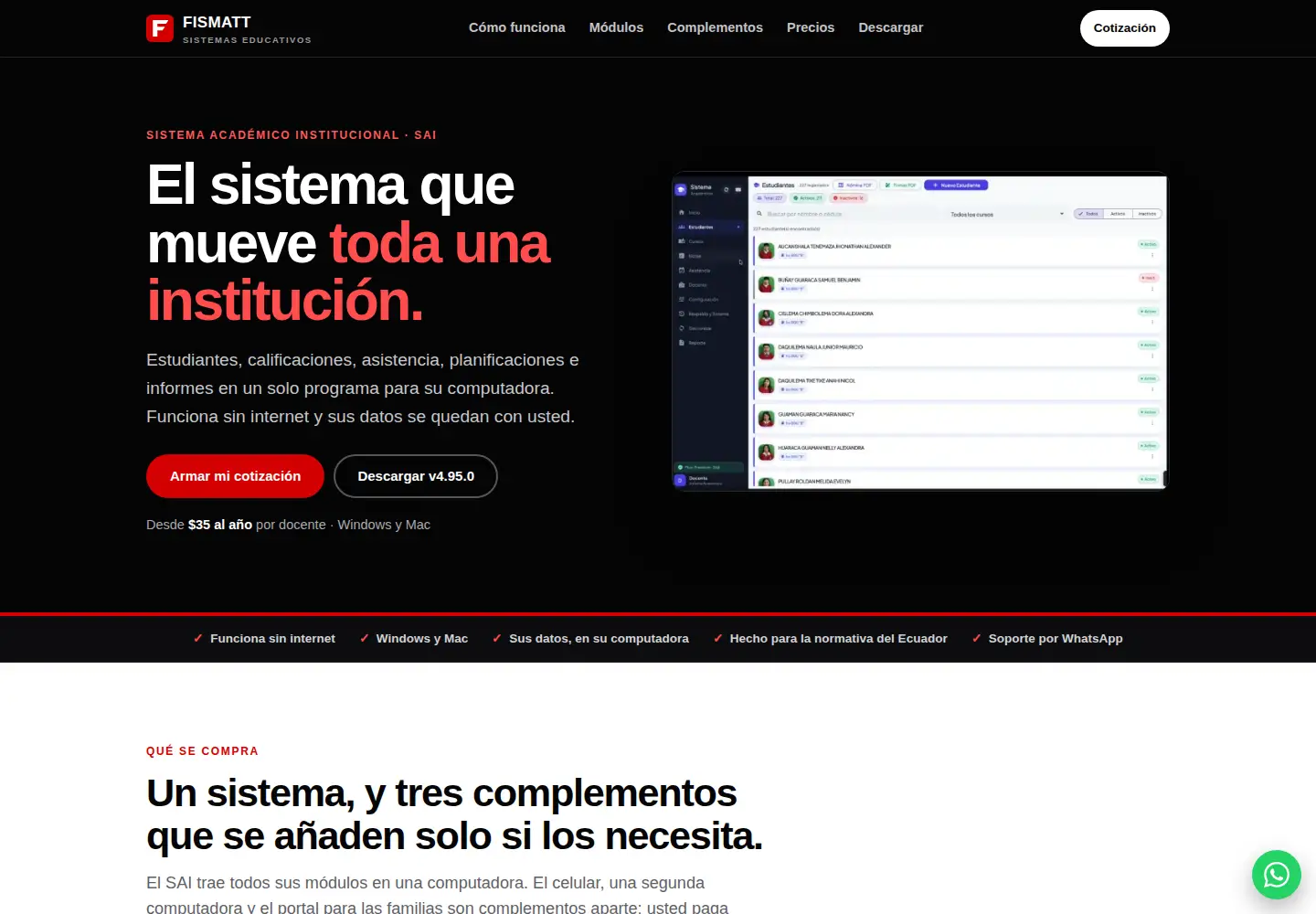1316x914 pixels.
Task: Click the checkmark beside Soporte por WhatsApp
Action: [x=976, y=638]
